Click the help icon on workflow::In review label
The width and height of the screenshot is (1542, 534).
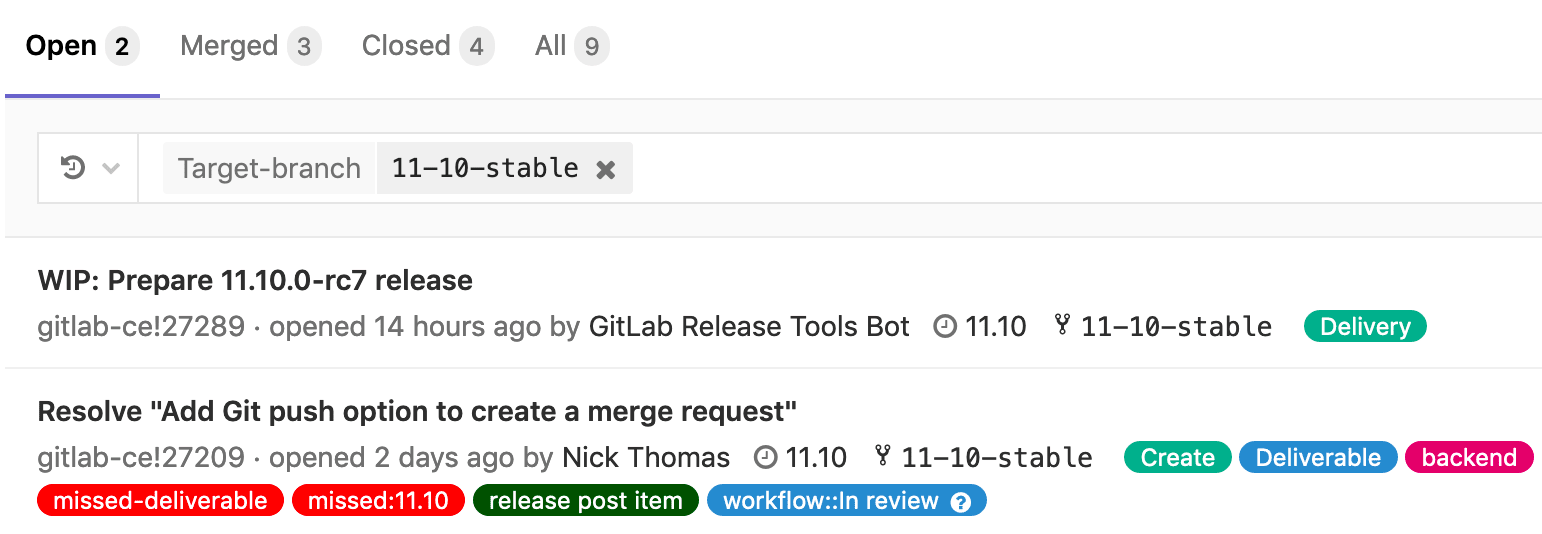click(x=961, y=502)
